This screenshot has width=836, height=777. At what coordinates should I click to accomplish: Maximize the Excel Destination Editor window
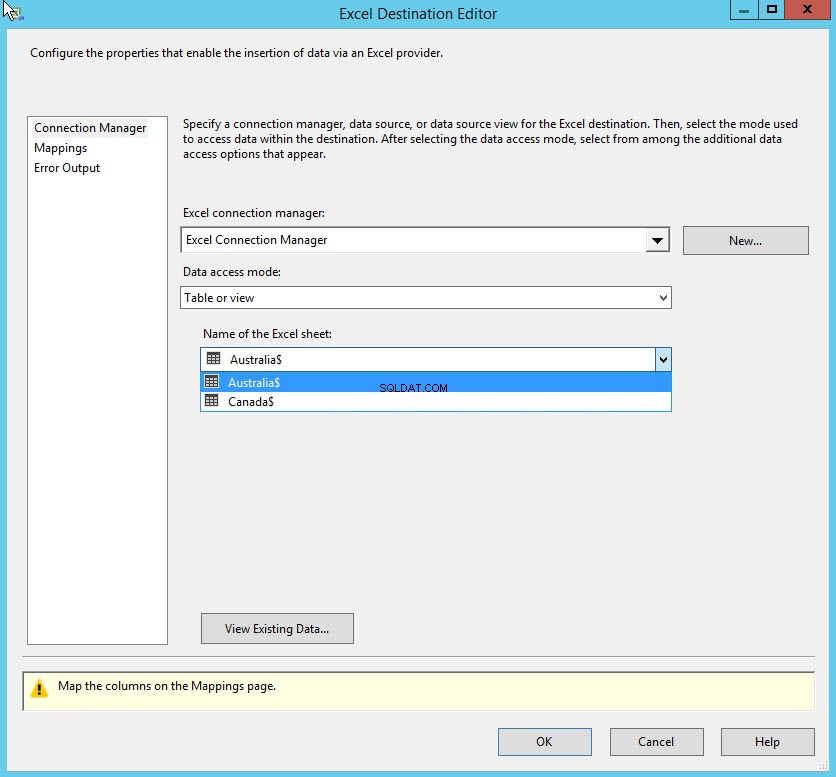point(771,10)
